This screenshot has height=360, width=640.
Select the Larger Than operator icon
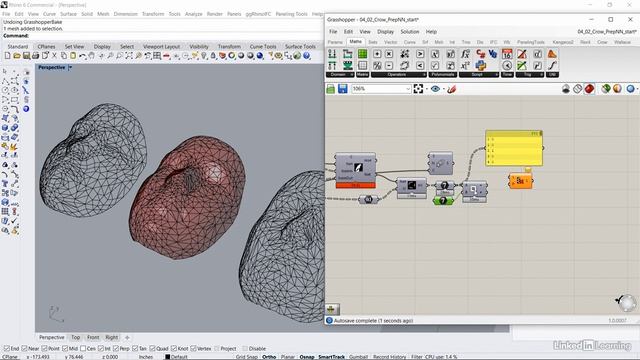[420, 54]
